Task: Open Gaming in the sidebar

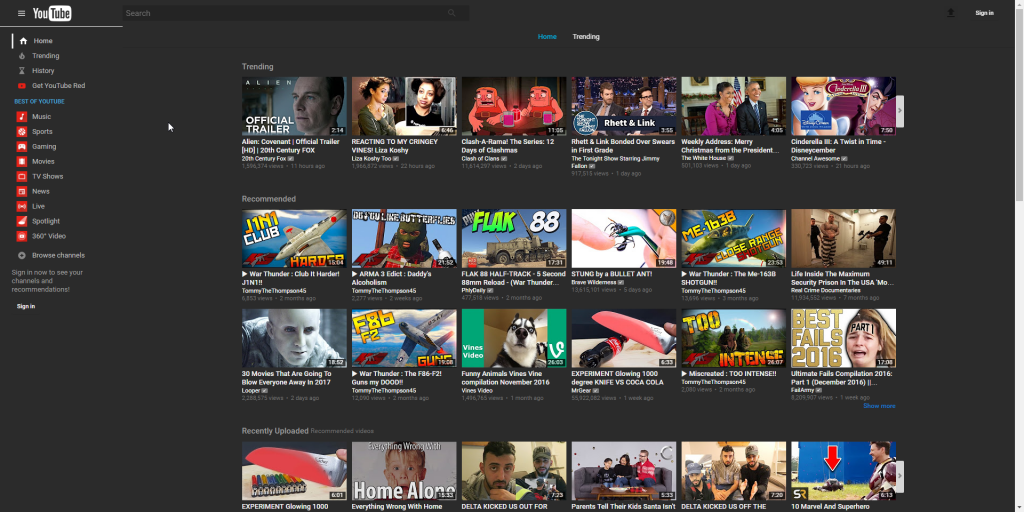Action: (44, 147)
